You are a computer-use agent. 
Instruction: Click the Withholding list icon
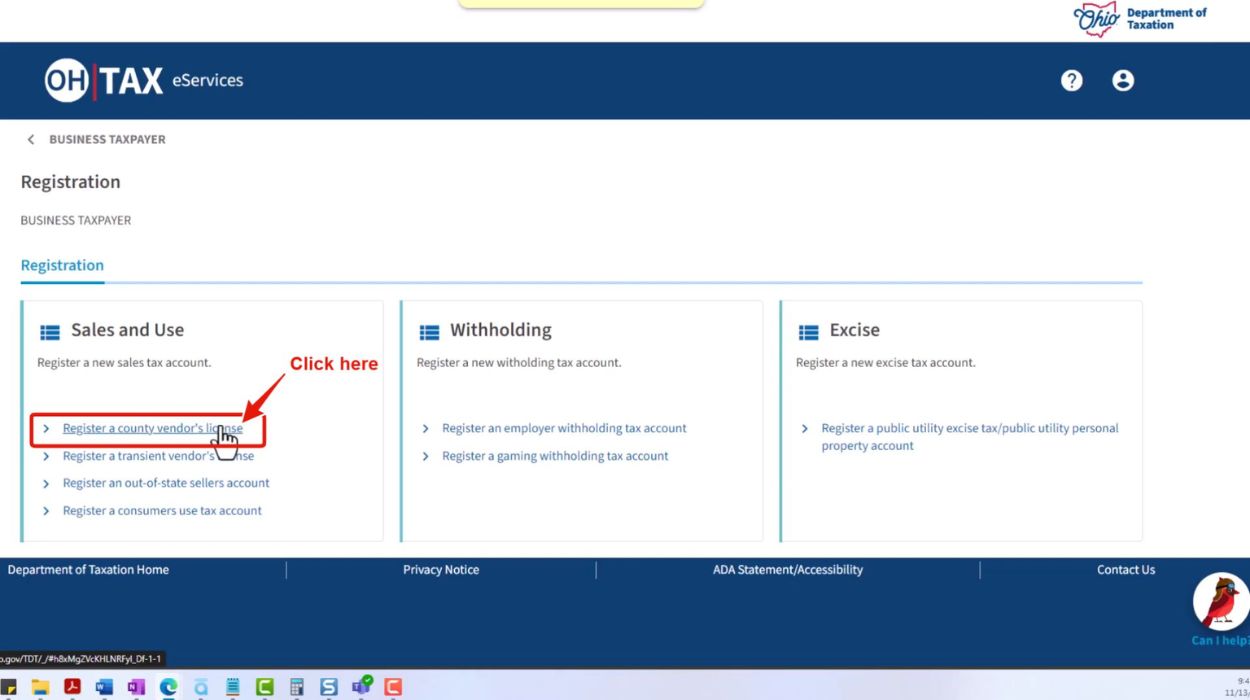coord(429,332)
